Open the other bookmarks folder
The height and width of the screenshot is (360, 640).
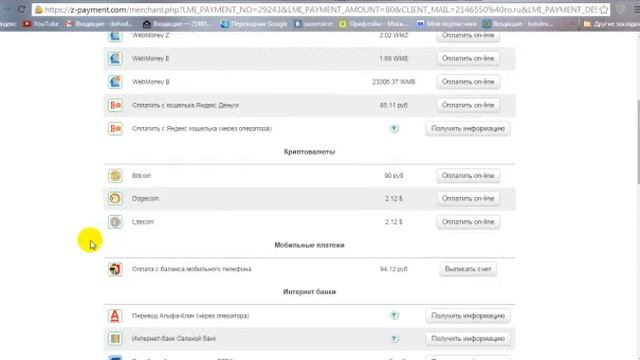611,24
